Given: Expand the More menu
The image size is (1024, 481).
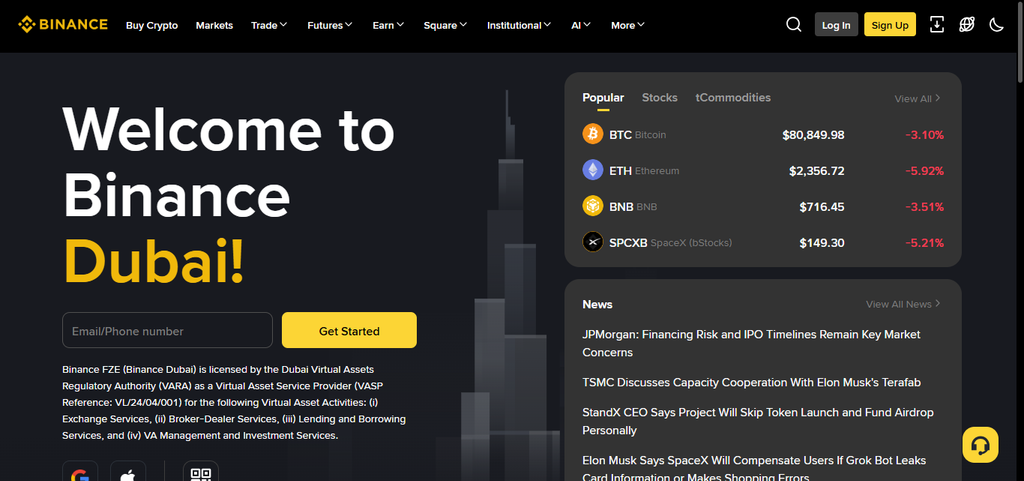Looking at the screenshot, I should tap(628, 25).
